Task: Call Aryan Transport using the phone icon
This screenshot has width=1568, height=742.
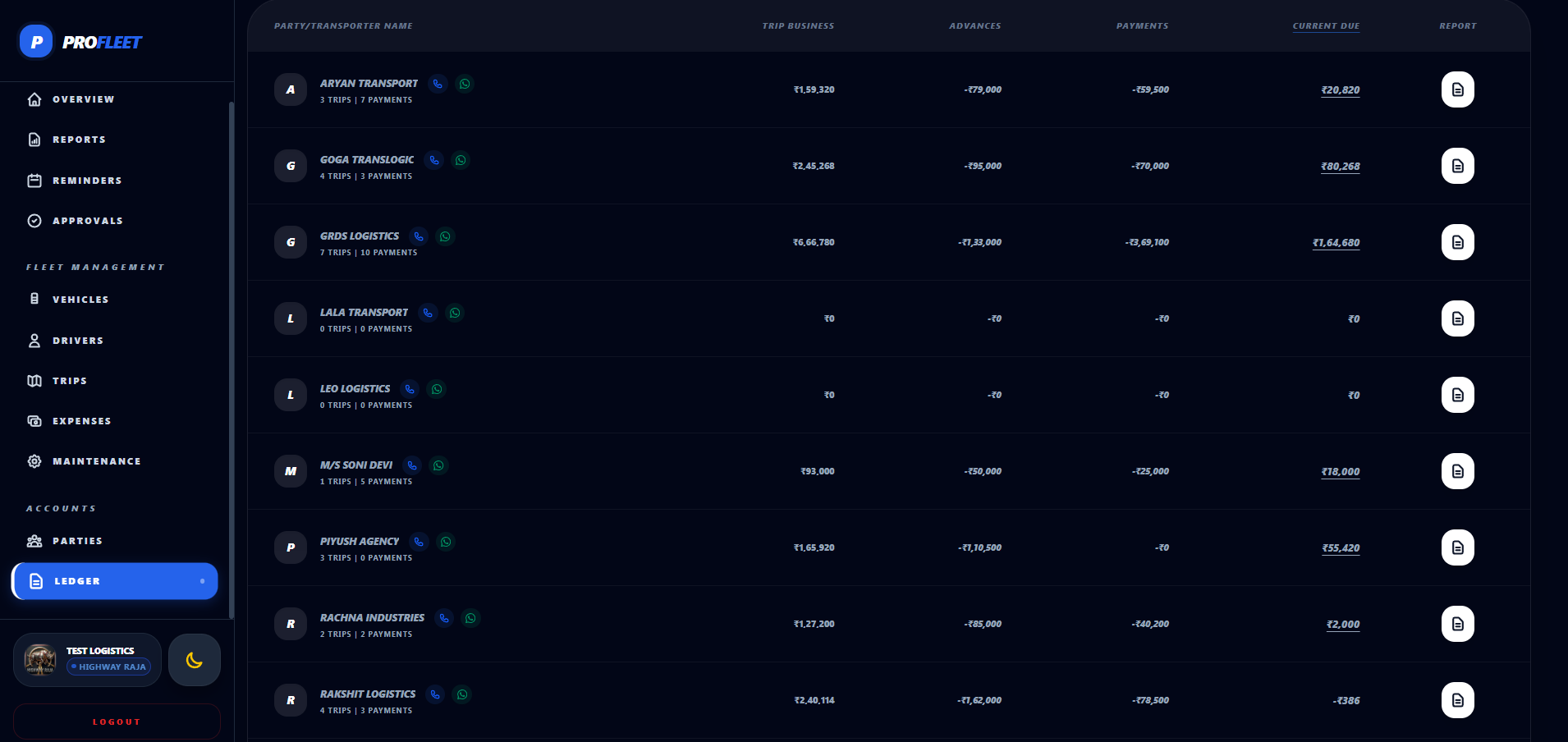Action: coord(436,83)
